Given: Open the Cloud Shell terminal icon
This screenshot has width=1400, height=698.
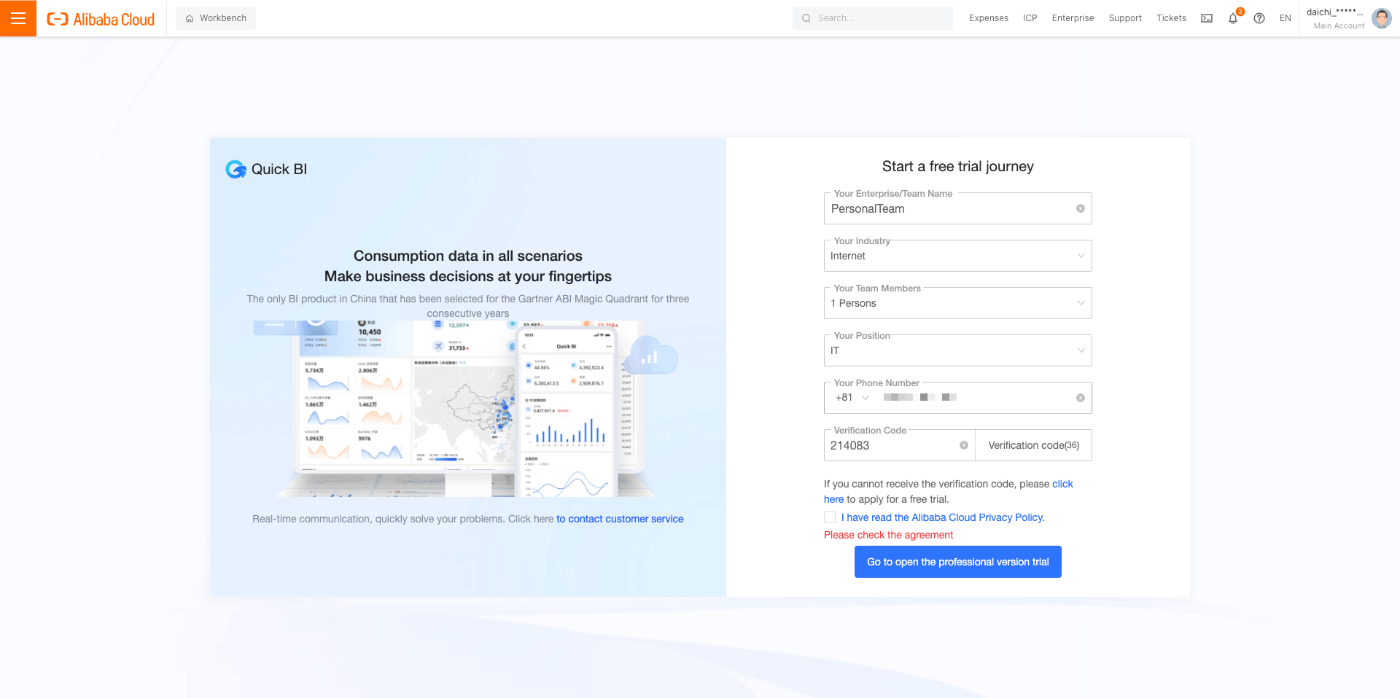Looking at the screenshot, I should [1207, 18].
